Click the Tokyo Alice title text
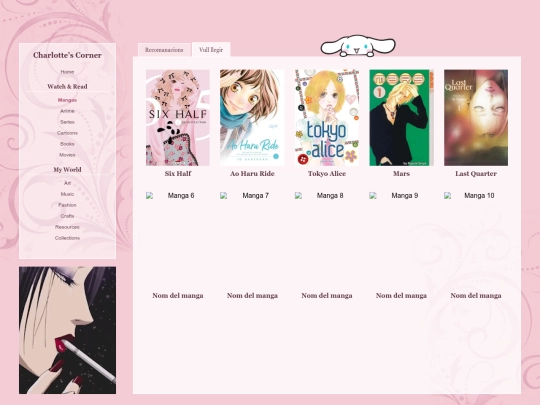540x405 pixels. pos(327,174)
